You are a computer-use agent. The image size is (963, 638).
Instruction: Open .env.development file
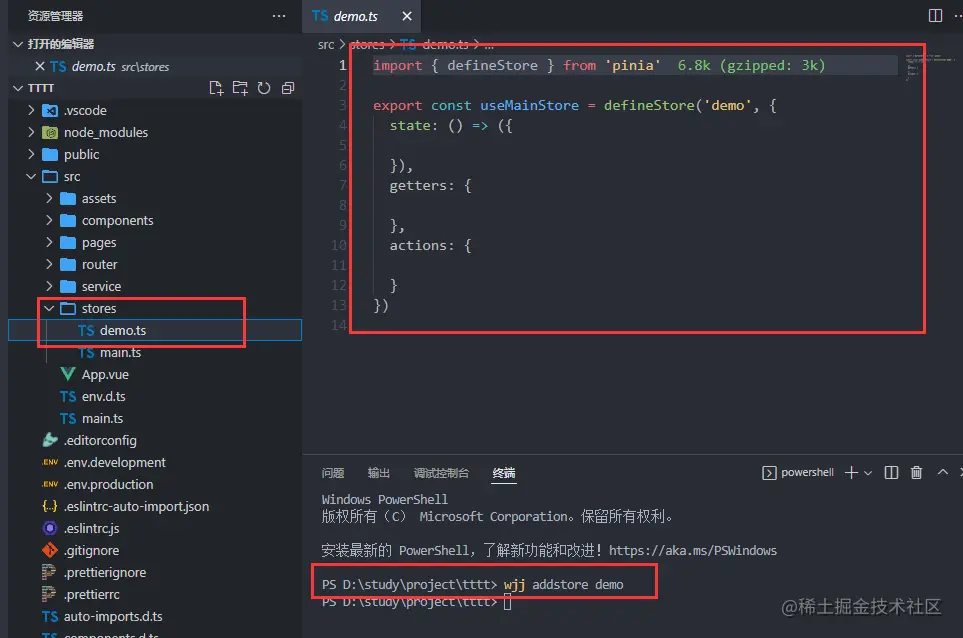coord(155,462)
